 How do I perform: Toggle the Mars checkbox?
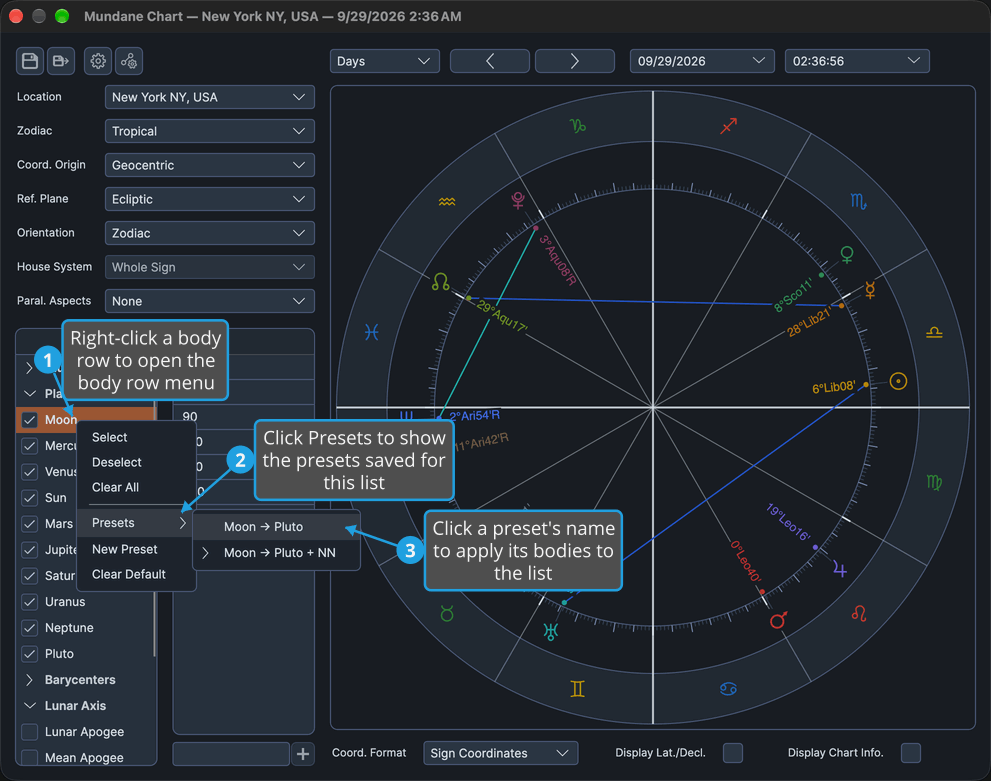pyautogui.click(x=30, y=524)
